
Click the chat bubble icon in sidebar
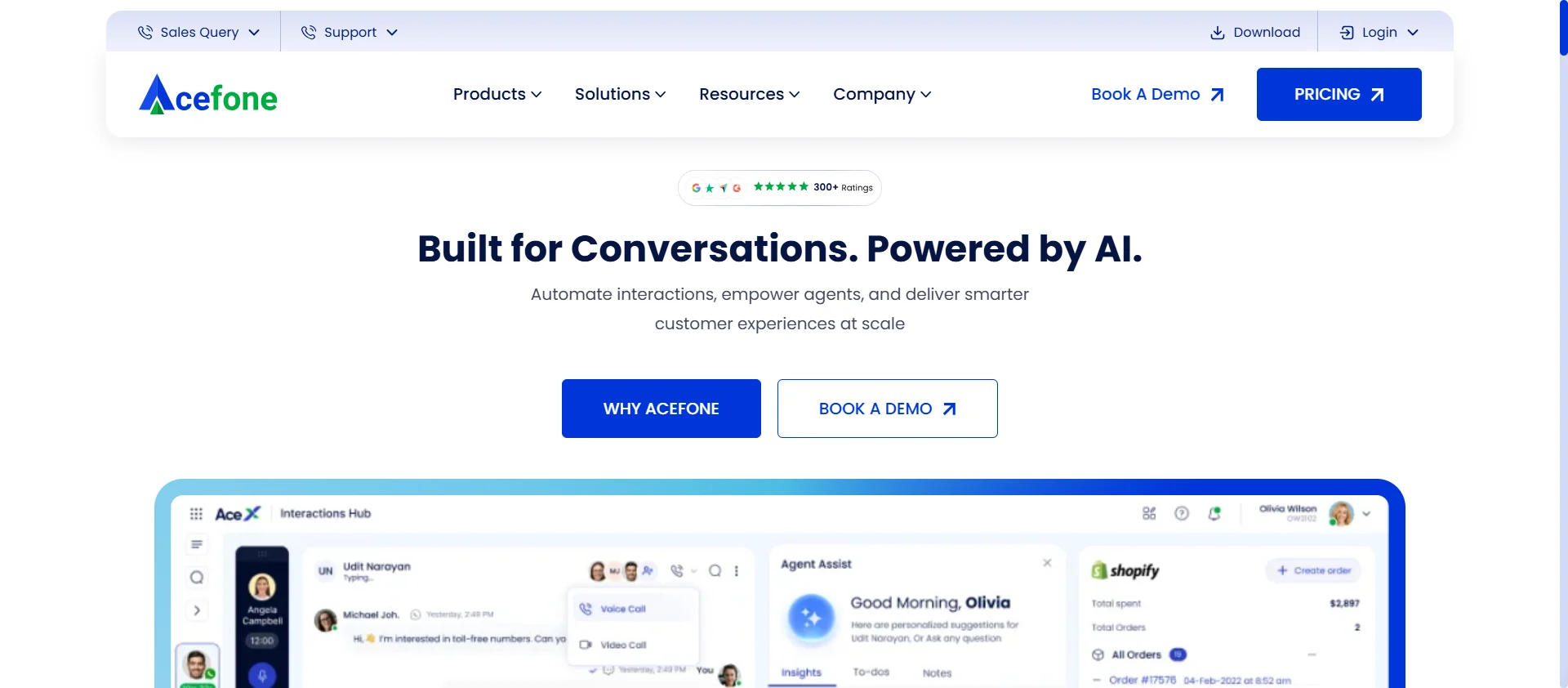tap(197, 578)
